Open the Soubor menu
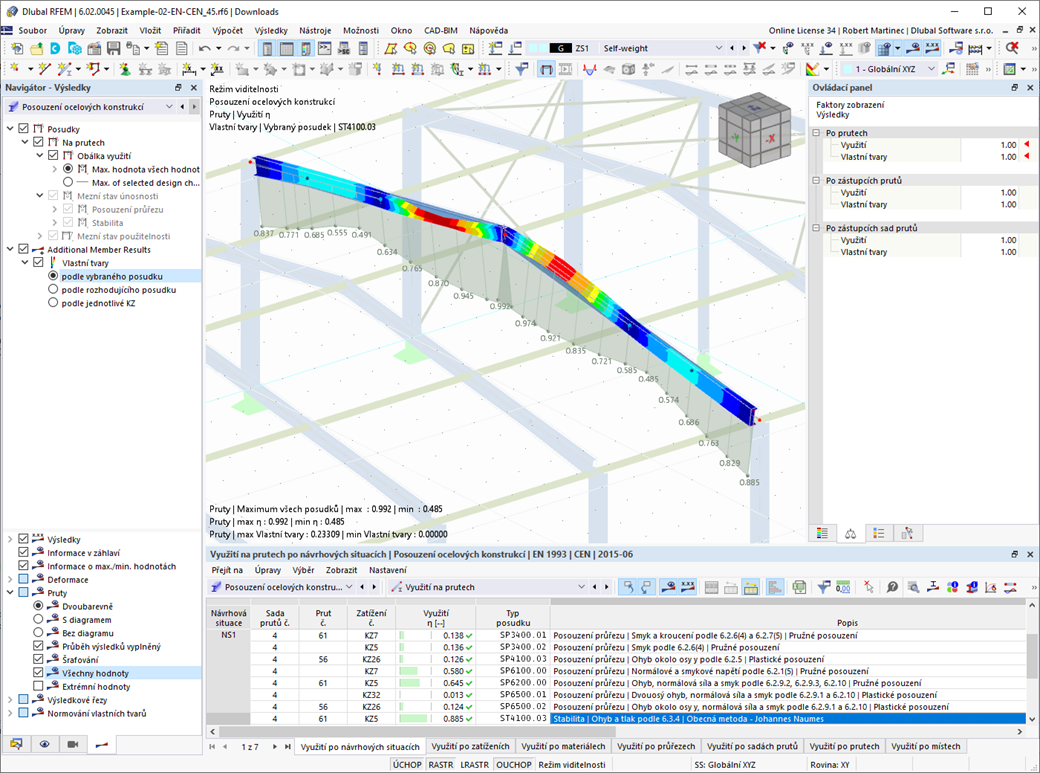Viewport: 1040px width, 773px height. tap(32, 31)
